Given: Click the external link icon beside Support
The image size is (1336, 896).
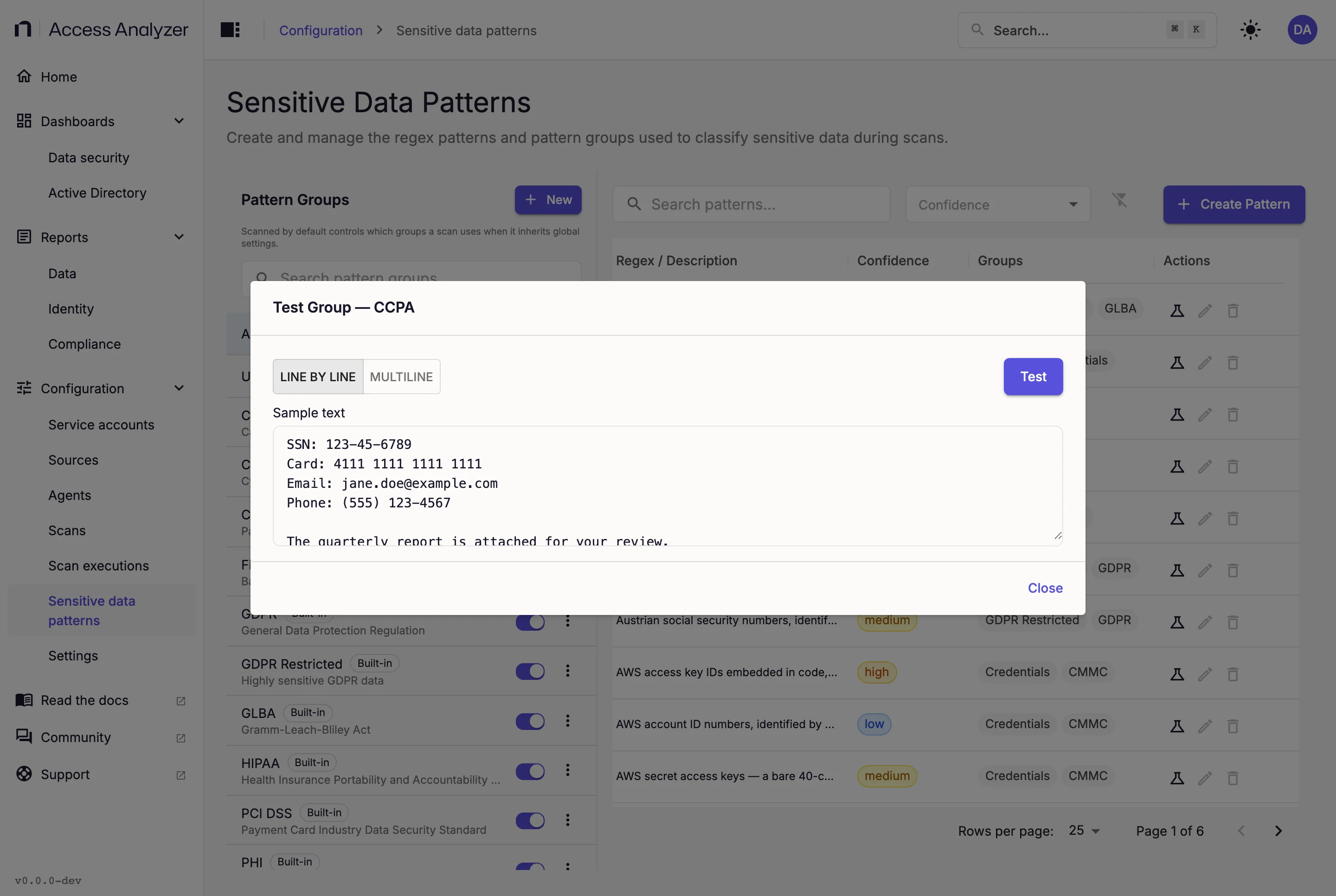Looking at the screenshot, I should tap(180, 775).
